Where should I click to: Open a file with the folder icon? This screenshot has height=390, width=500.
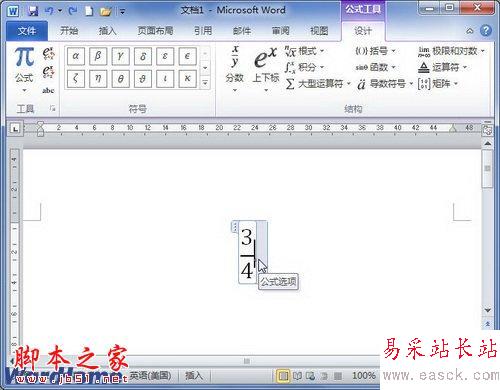pos(105,11)
